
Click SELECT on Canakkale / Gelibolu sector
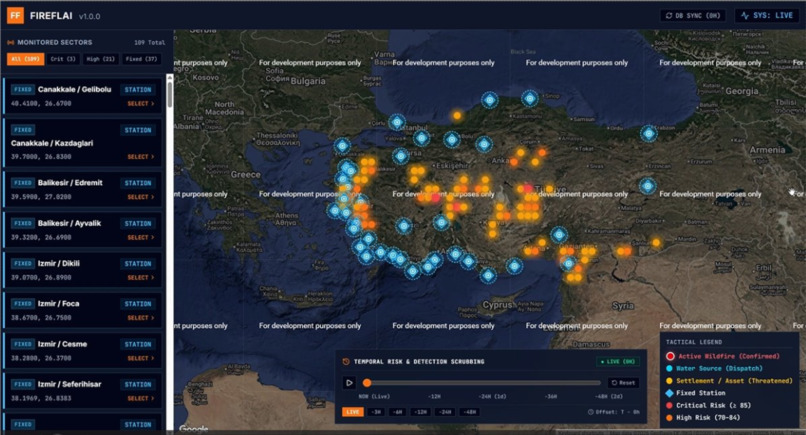[x=141, y=103]
